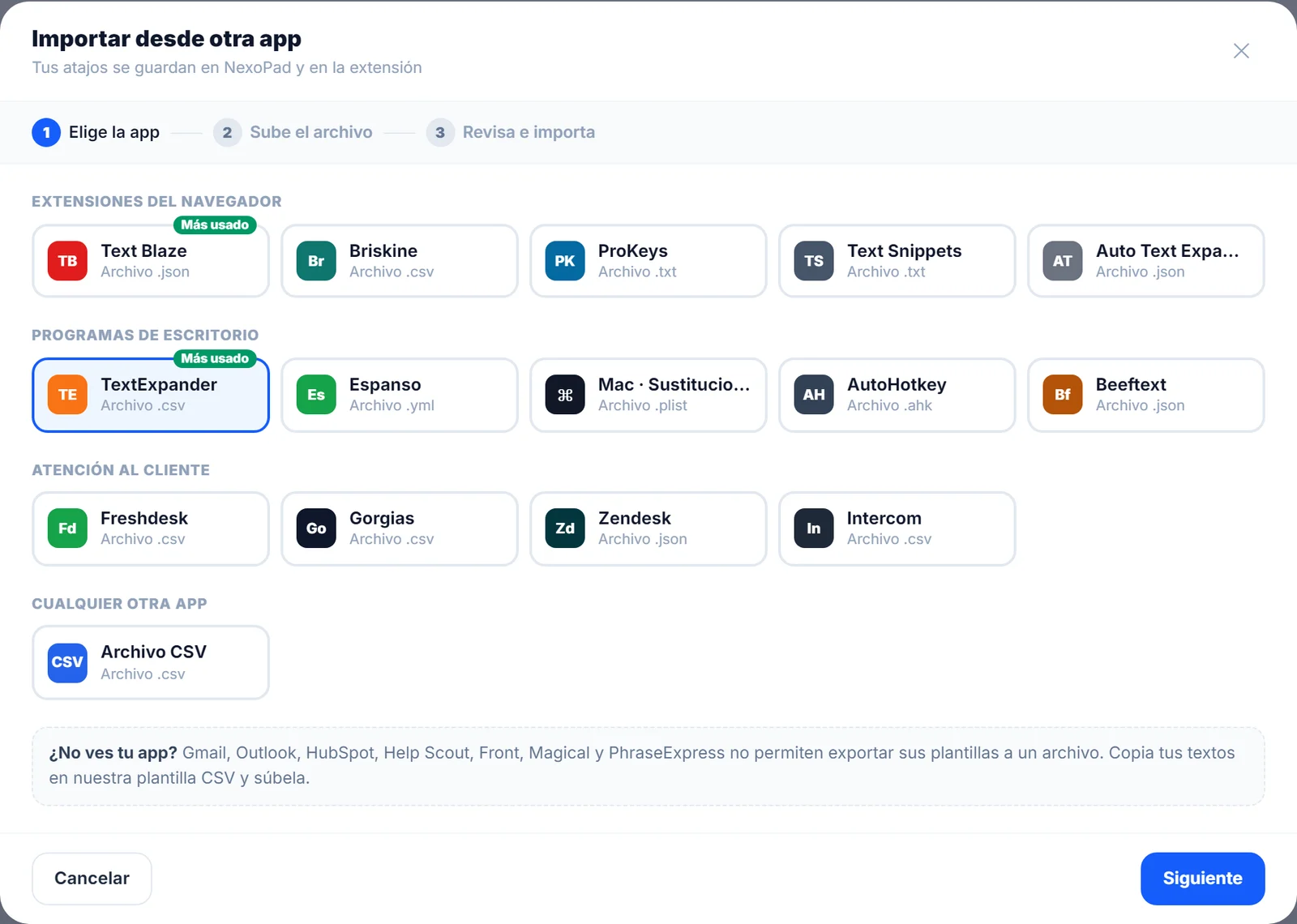Click the '¿No ves tu app?' text
1297x924 pixels.
113,753
